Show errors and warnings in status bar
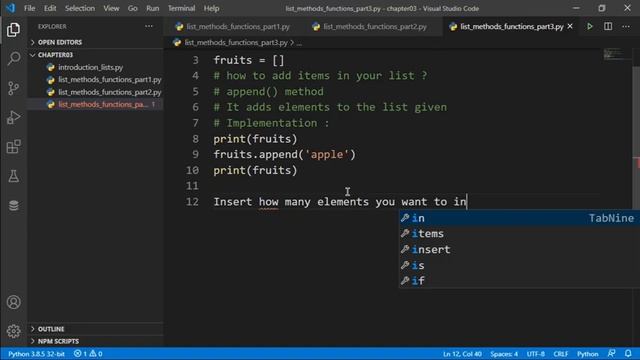 (x=88, y=354)
